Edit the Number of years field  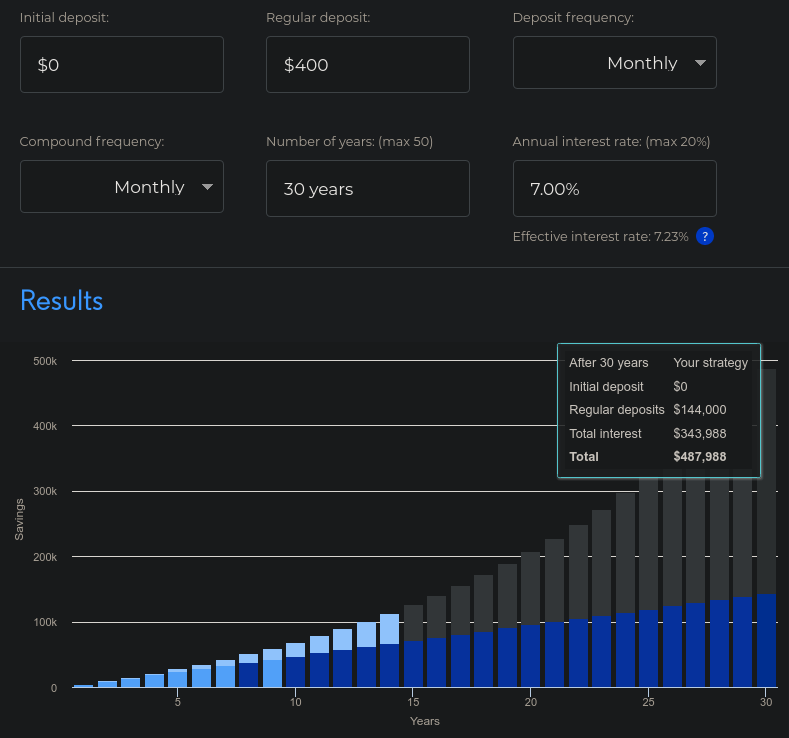coord(368,189)
